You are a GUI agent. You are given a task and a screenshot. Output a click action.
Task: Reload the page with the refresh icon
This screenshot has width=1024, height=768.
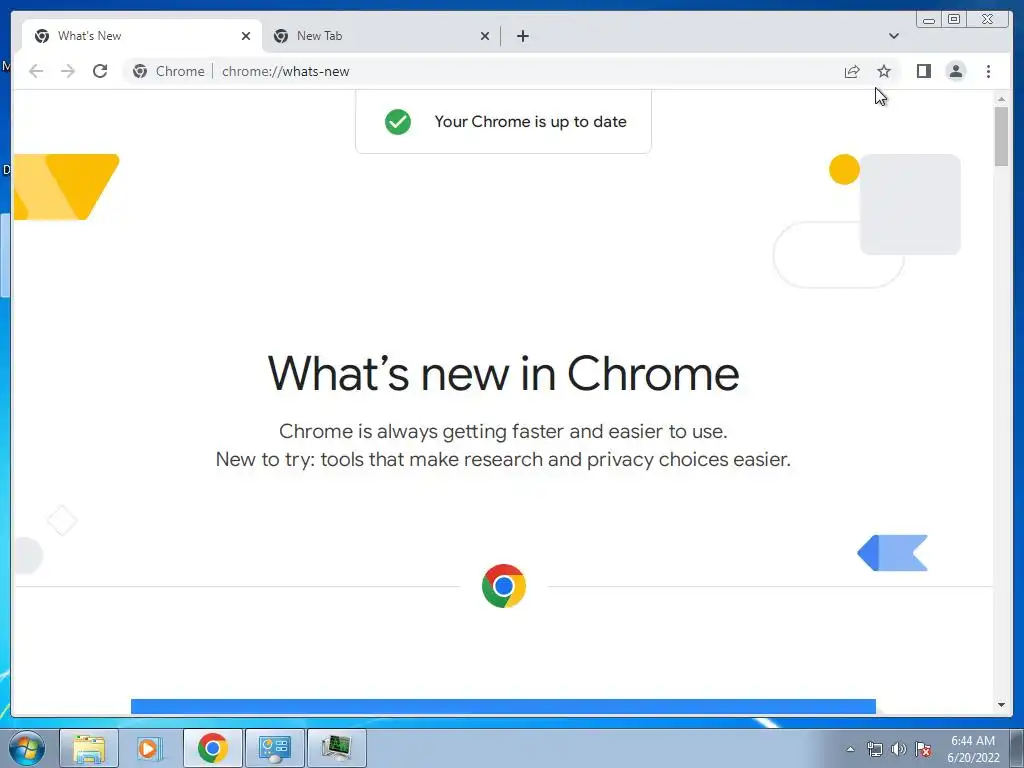click(100, 71)
